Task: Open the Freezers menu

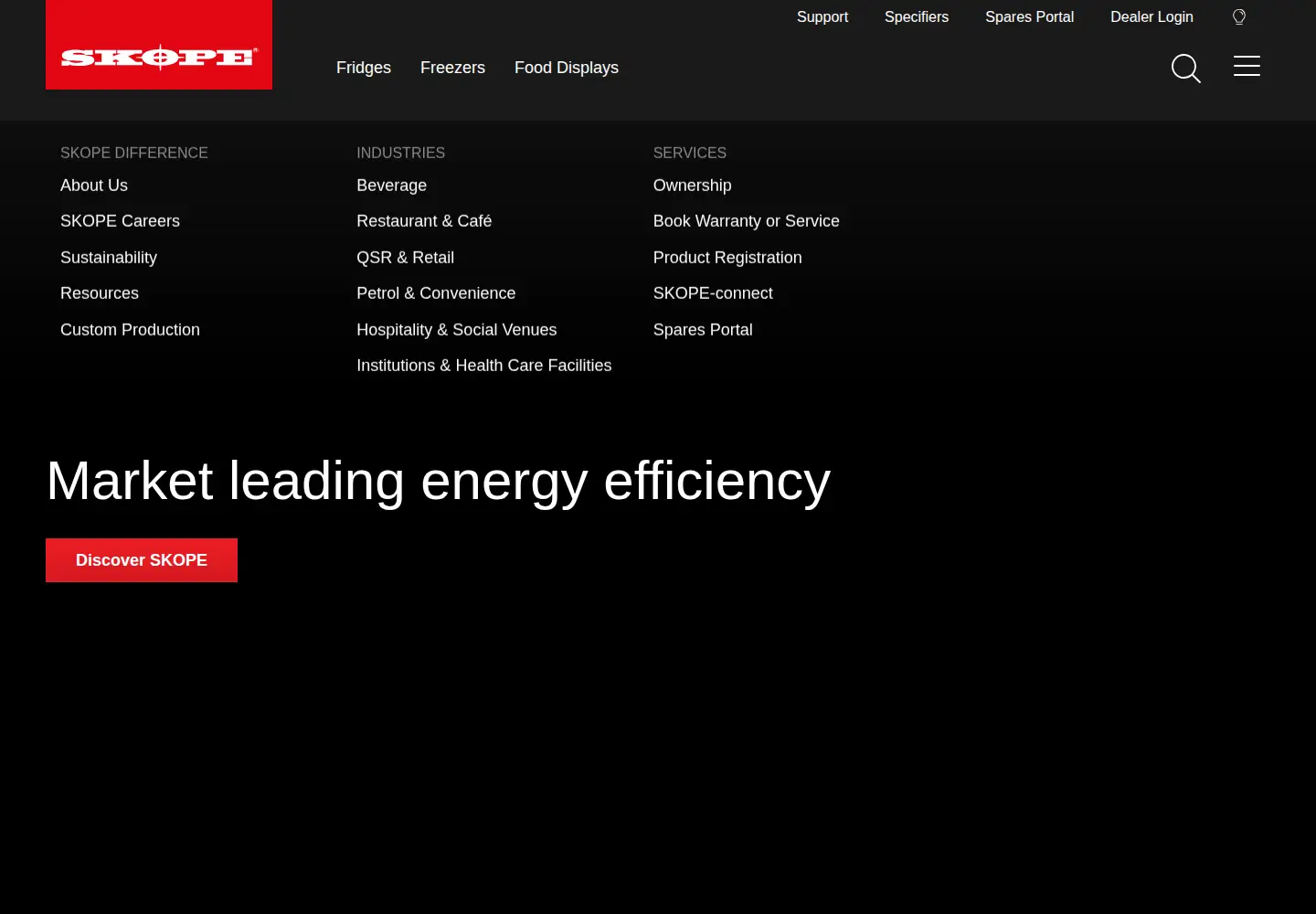Action: click(x=452, y=68)
